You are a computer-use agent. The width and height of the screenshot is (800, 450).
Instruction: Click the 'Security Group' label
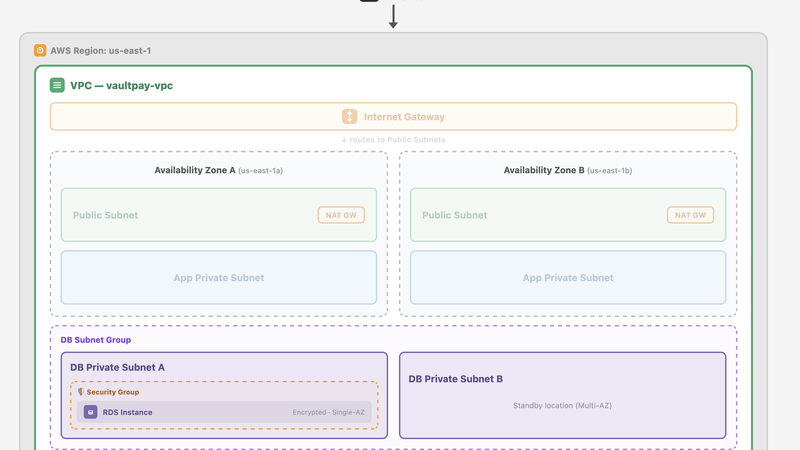coord(113,392)
